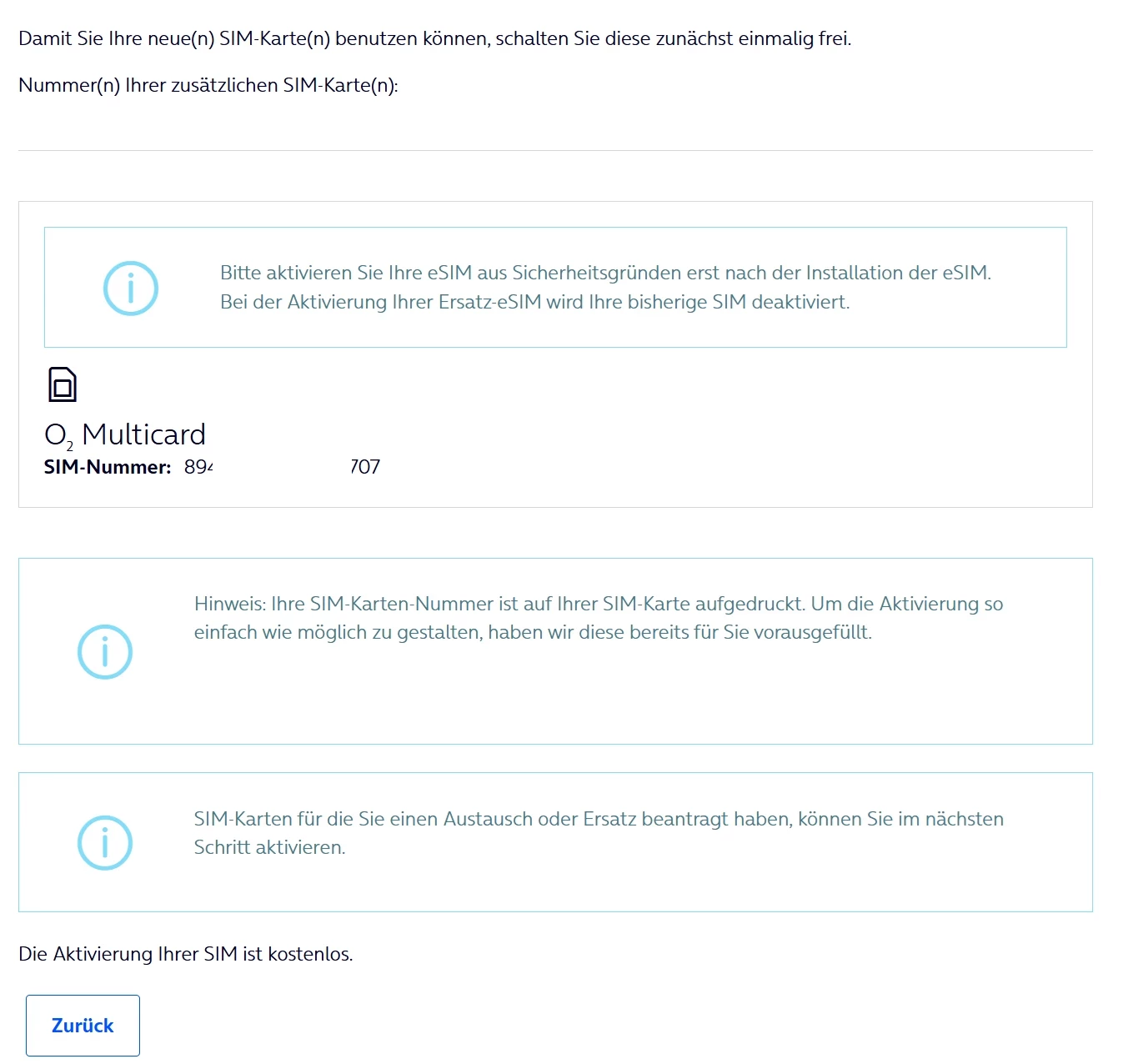
Task: Click the 'Schritt aktivieren.' text
Action: 269,847
